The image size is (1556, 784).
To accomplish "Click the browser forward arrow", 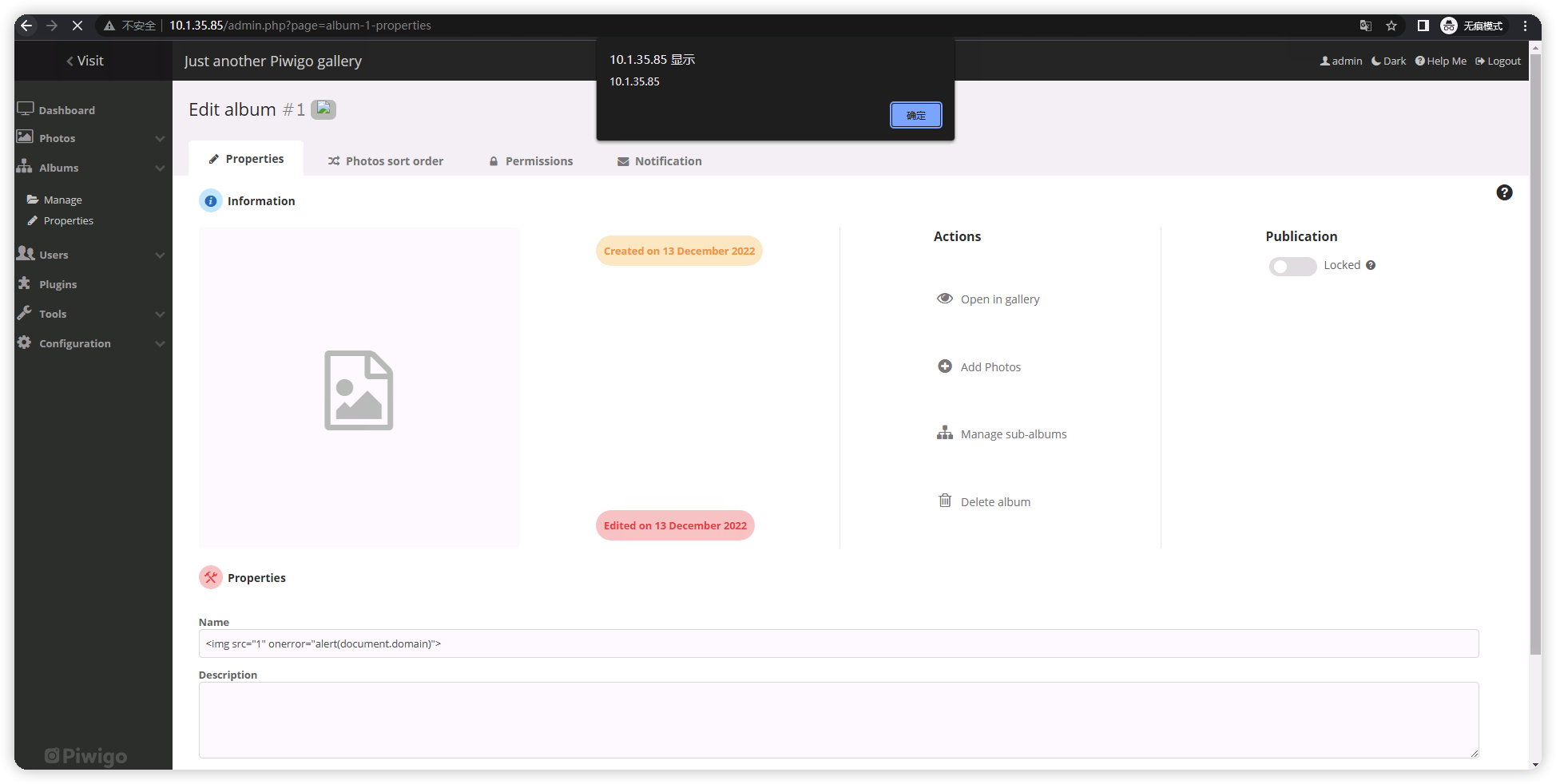I will click(x=52, y=26).
